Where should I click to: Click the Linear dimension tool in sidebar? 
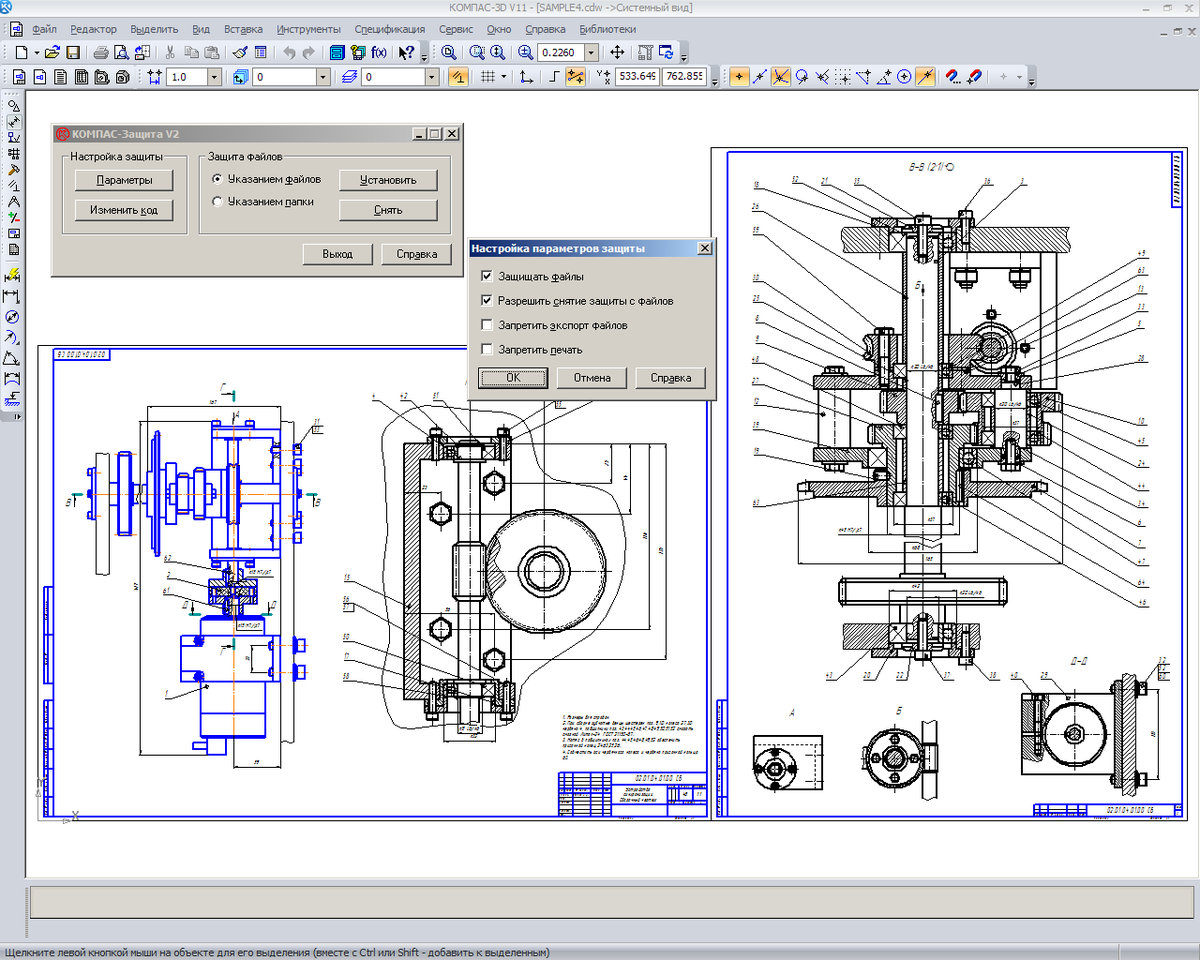click(13, 296)
